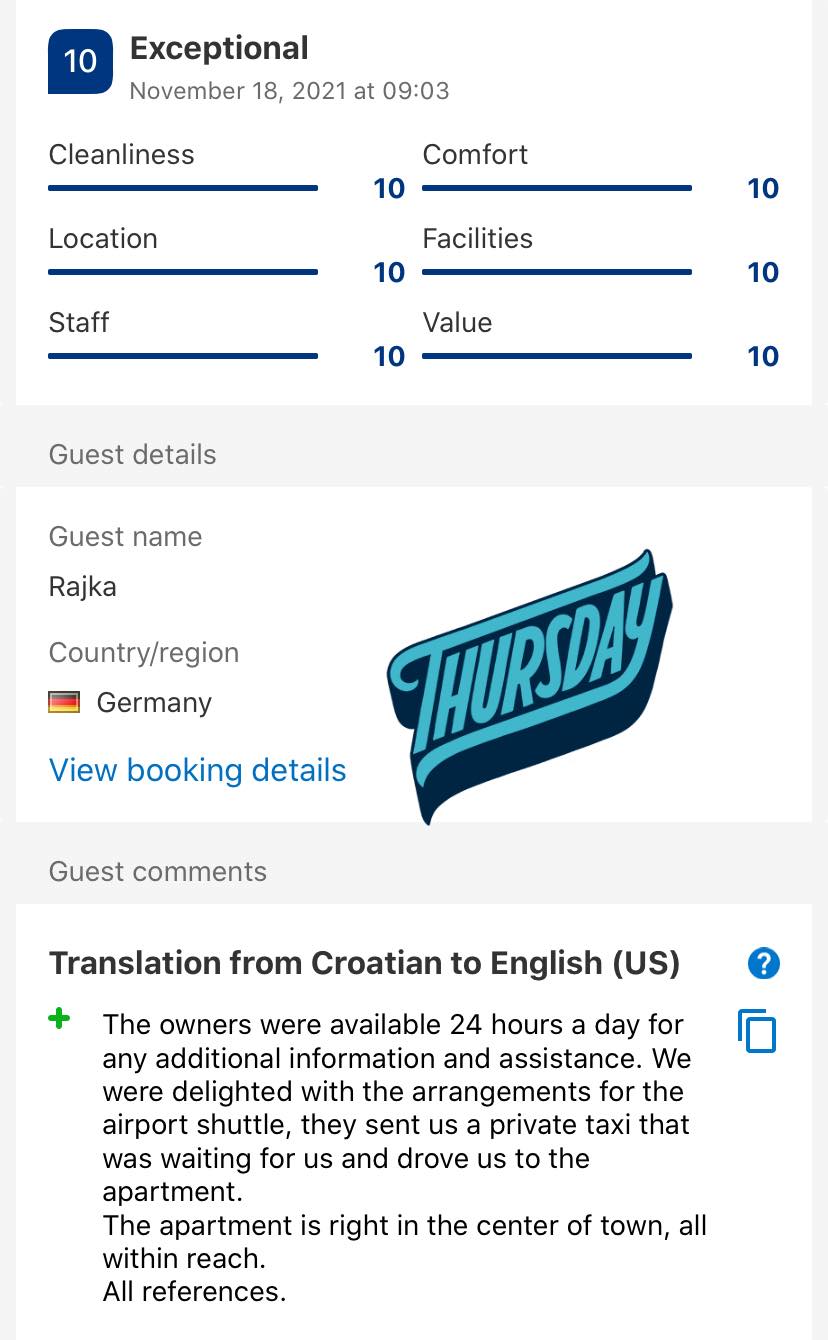
Task: Tap the German flag icon
Action: coord(64,703)
